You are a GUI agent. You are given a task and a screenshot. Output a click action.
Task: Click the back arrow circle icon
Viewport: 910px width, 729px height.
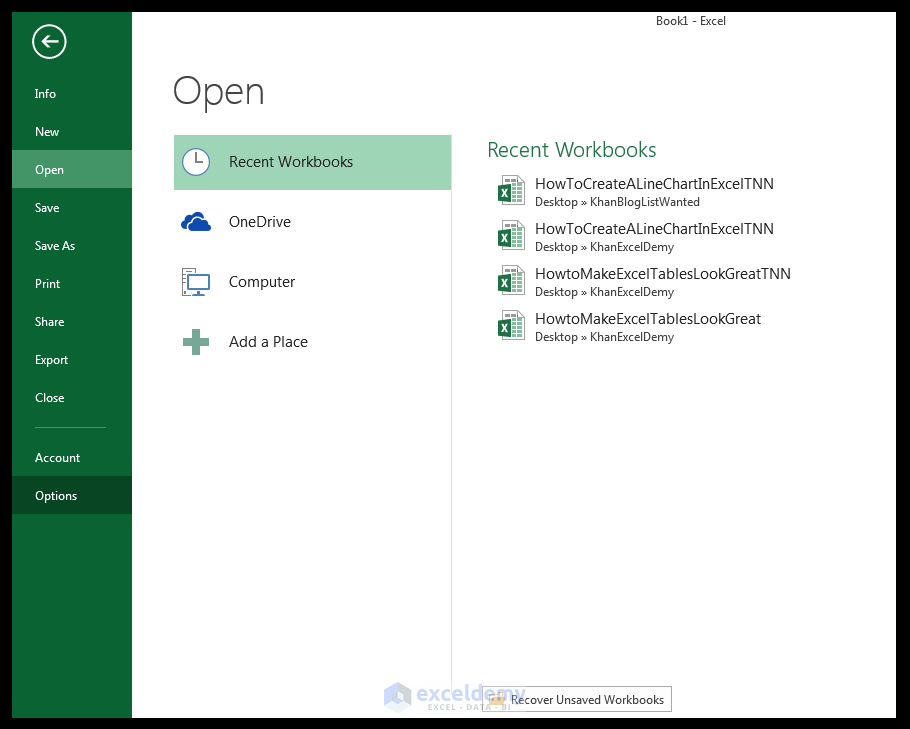click(49, 42)
